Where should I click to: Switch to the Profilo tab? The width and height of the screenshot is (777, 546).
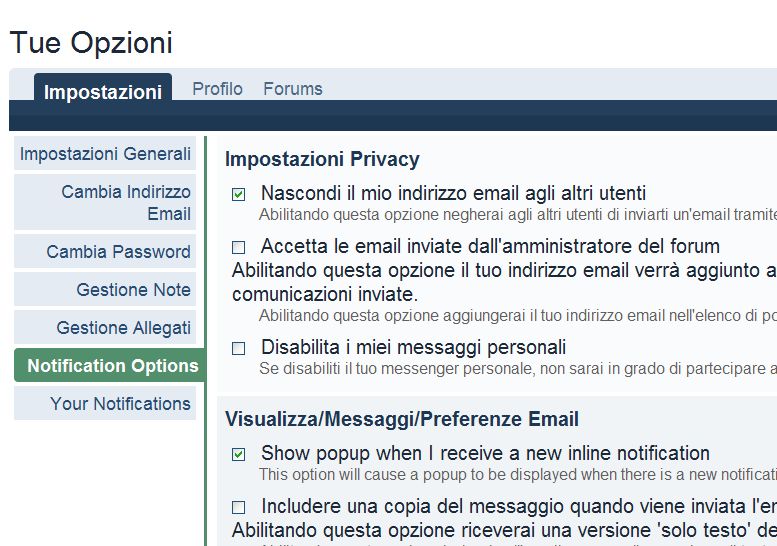coord(218,89)
